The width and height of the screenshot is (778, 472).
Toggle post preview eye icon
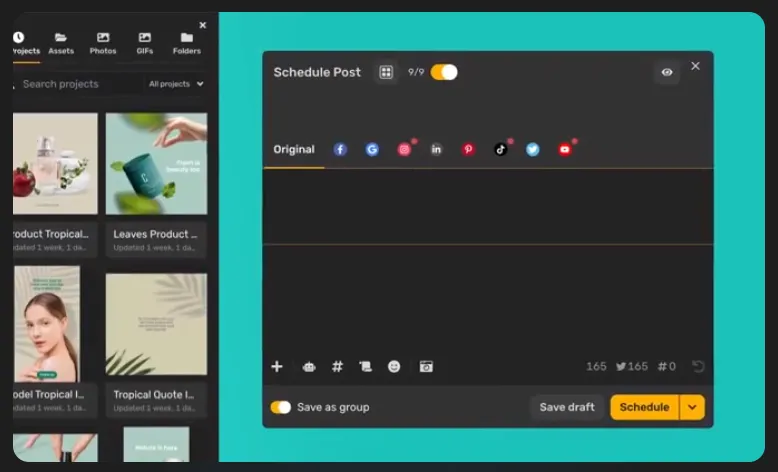point(667,72)
